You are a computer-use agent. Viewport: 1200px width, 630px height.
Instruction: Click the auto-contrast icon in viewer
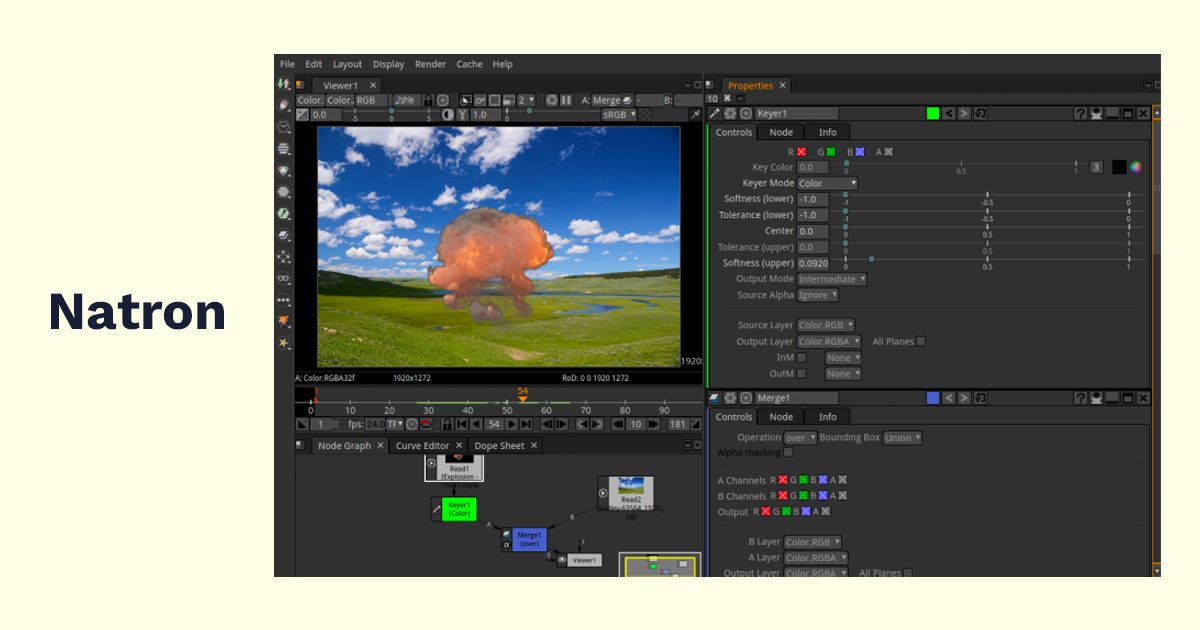pyautogui.click(x=448, y=114)
